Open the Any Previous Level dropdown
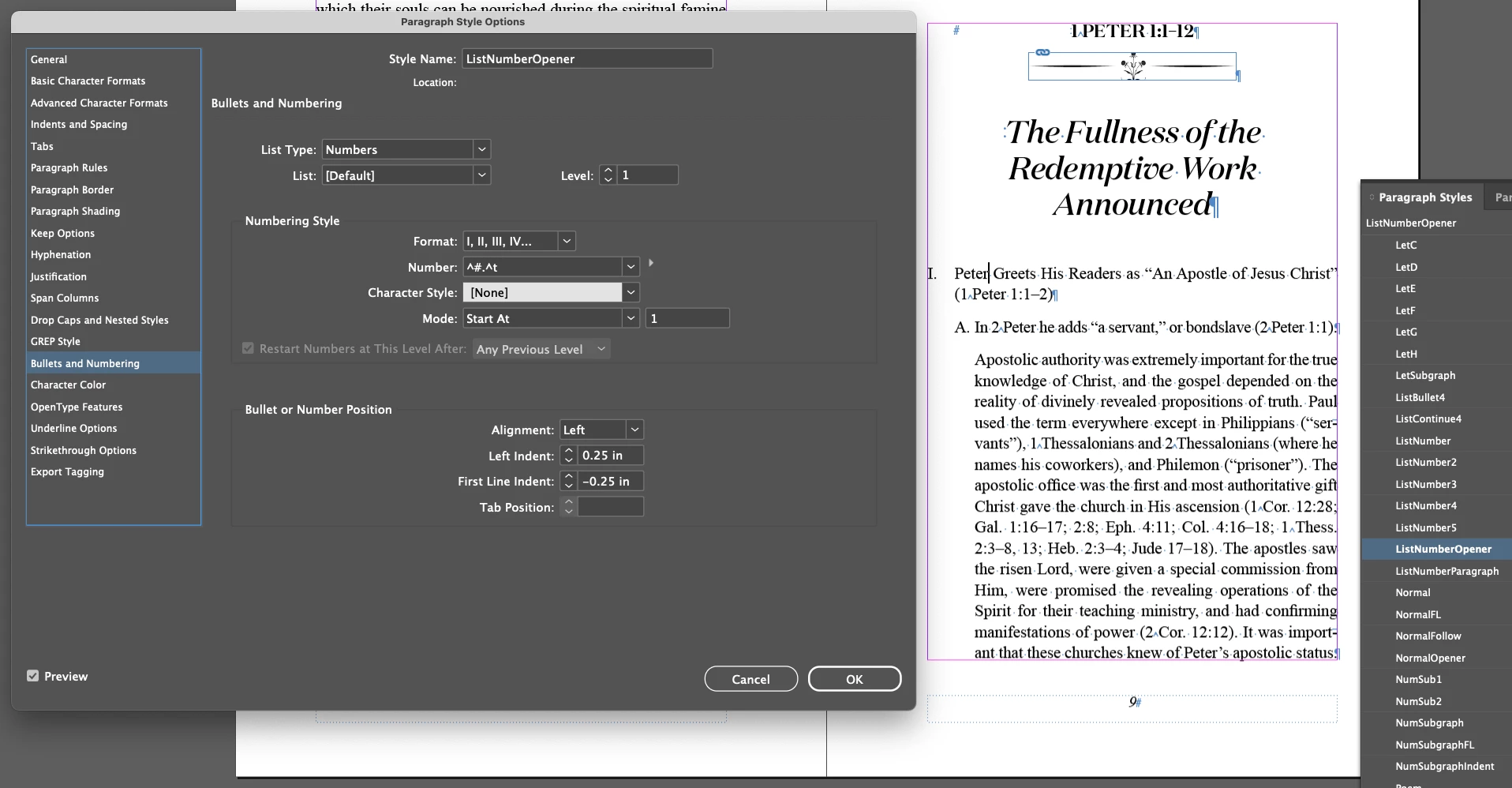This screenshot has width=1512, height=788. tap(541, 349)
